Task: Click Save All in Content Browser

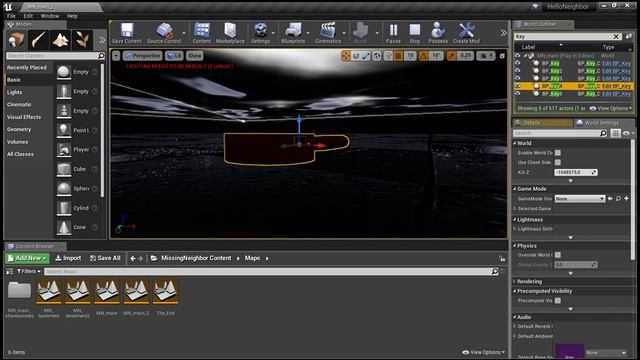Action: point(105,258)
